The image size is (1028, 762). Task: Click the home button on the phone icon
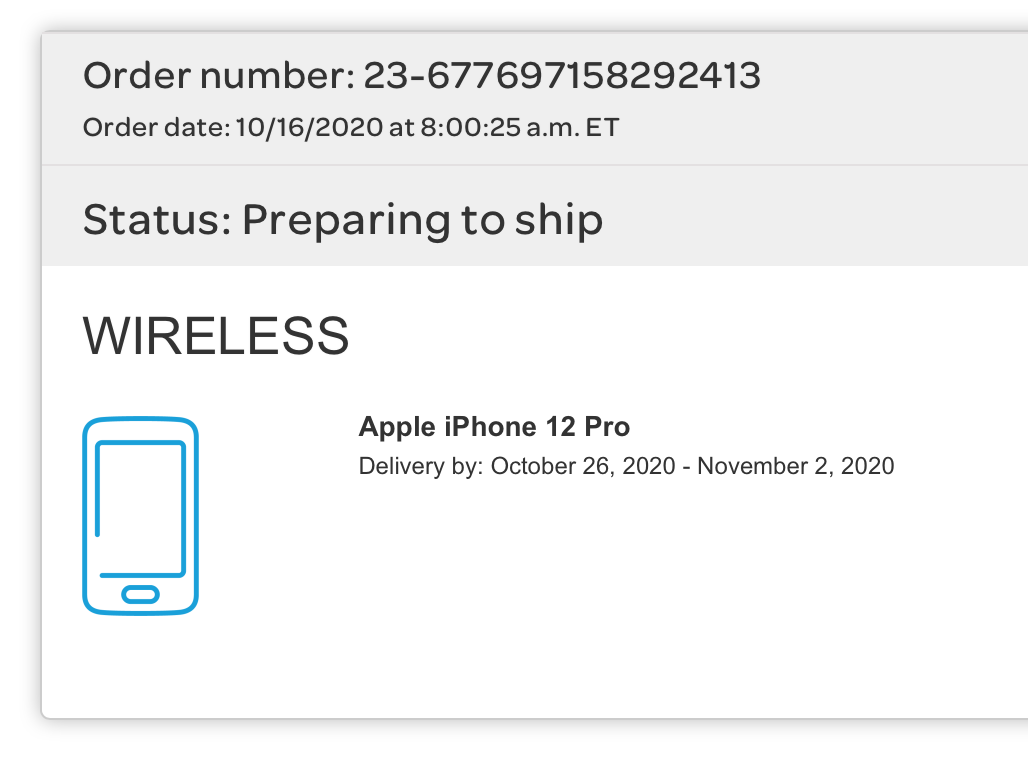pos(140,594)
